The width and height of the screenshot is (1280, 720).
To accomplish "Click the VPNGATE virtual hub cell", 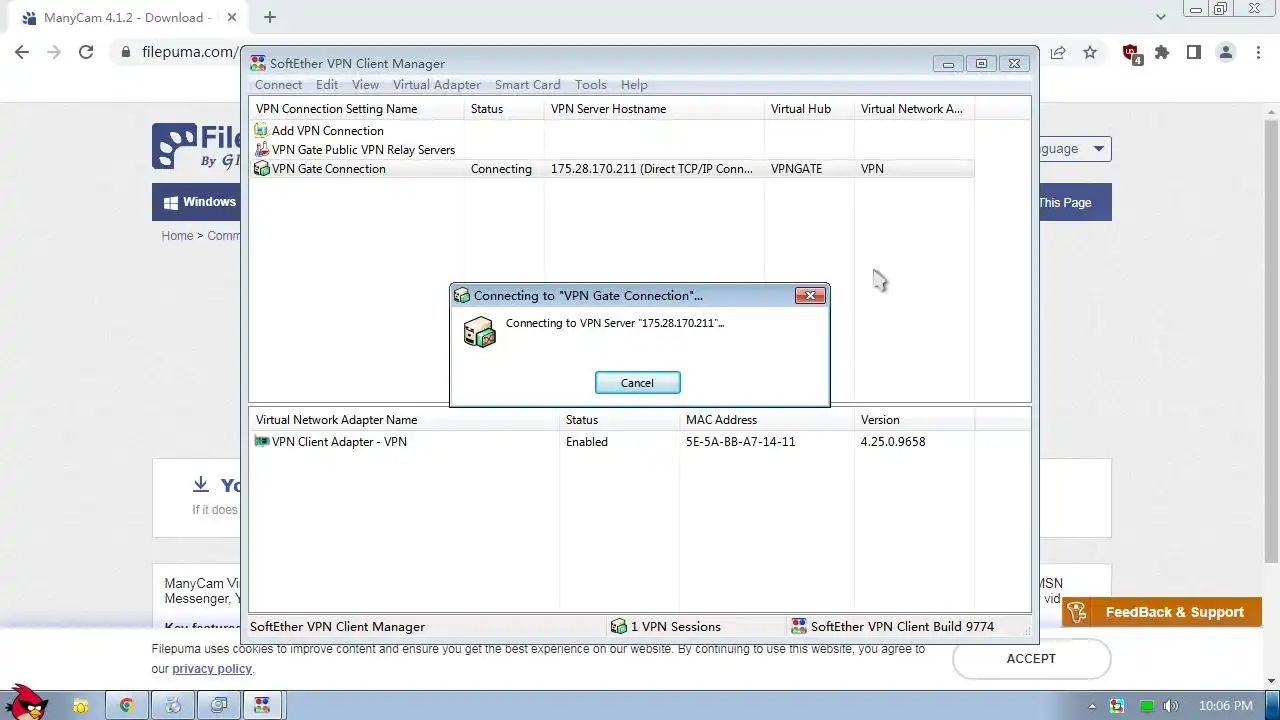I will 796,169.
